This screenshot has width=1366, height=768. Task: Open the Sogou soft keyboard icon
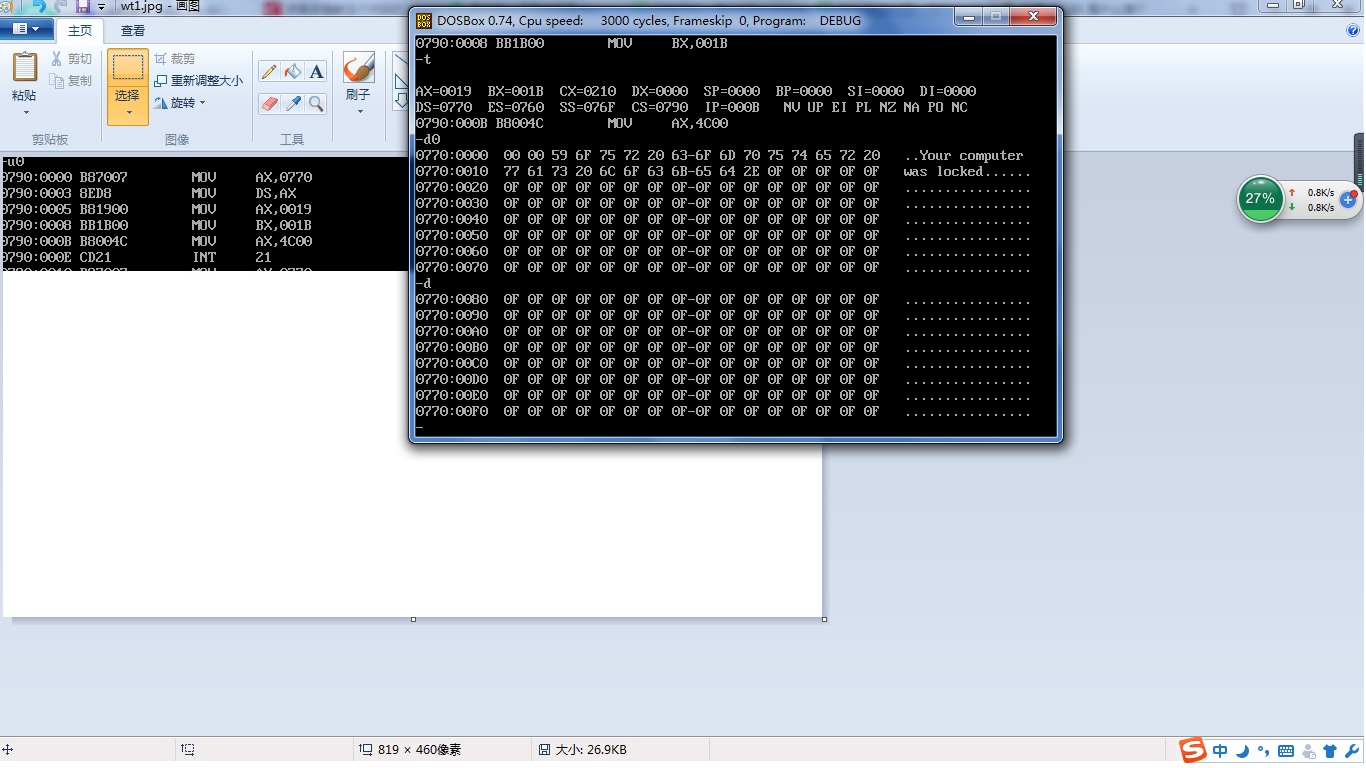(x=1286, y=751)
